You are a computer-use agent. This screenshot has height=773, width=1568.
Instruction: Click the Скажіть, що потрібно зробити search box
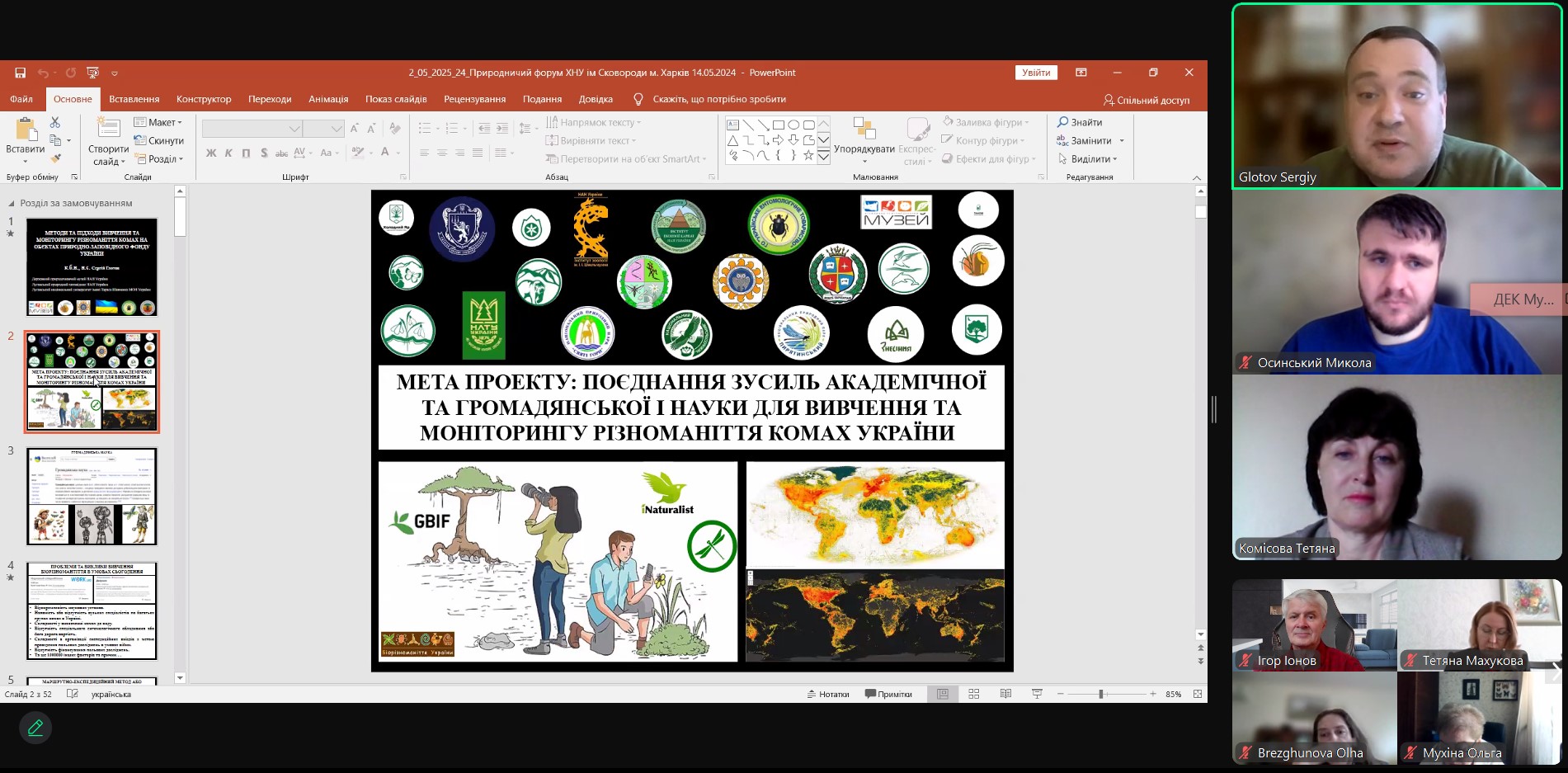[718, 99]
